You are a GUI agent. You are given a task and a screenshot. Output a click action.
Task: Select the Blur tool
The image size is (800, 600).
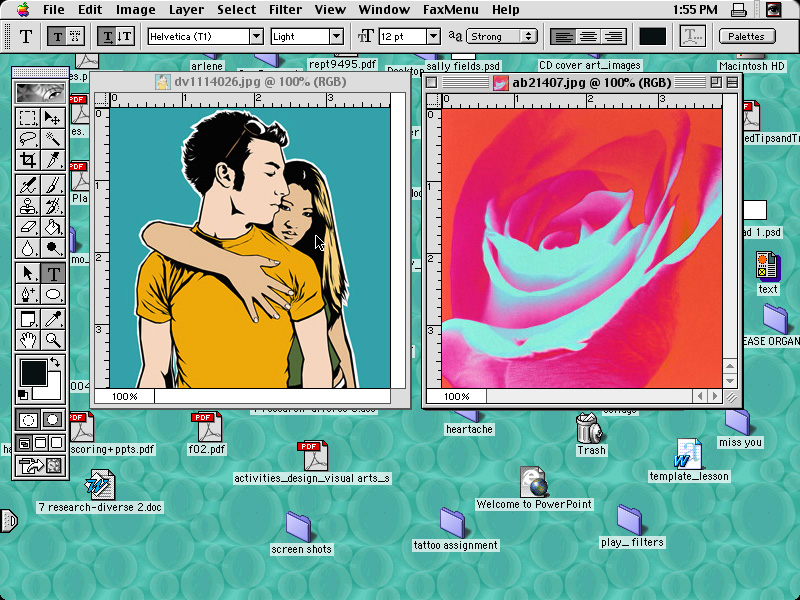[28, 248]
